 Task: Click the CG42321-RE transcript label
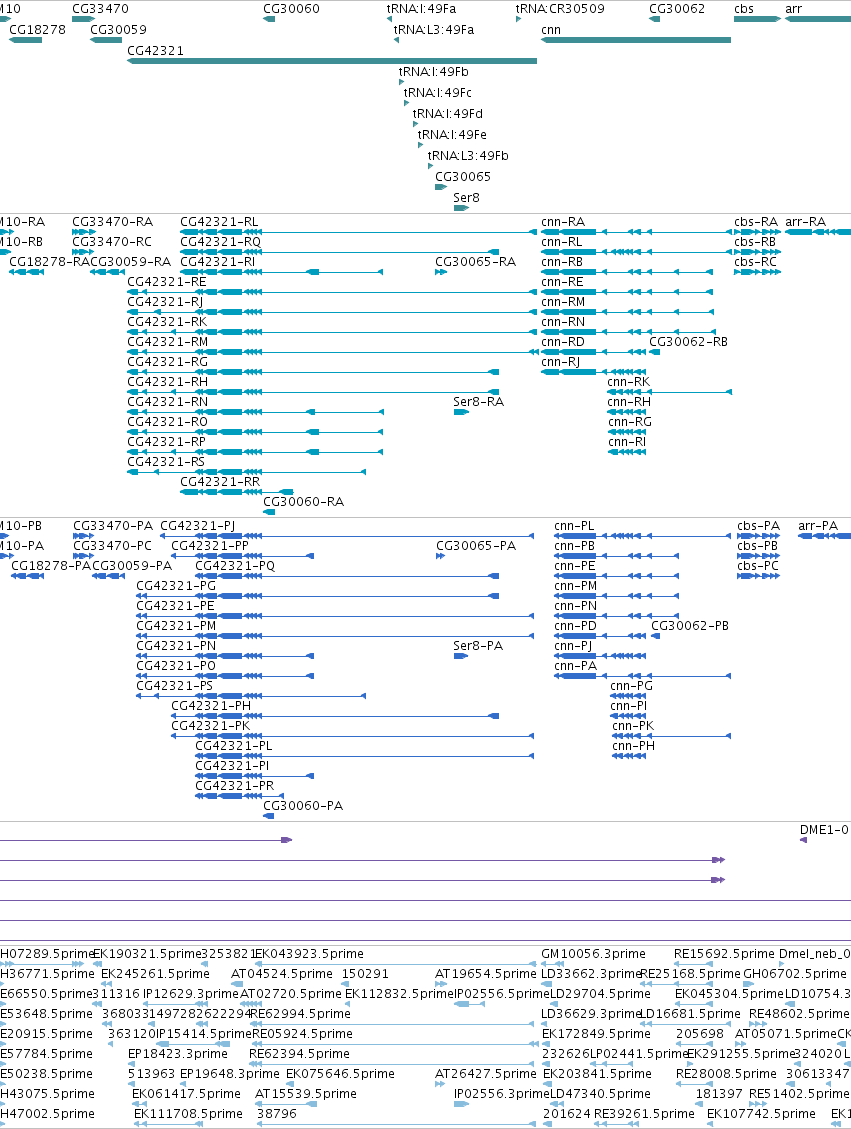[x=167, y=282]
